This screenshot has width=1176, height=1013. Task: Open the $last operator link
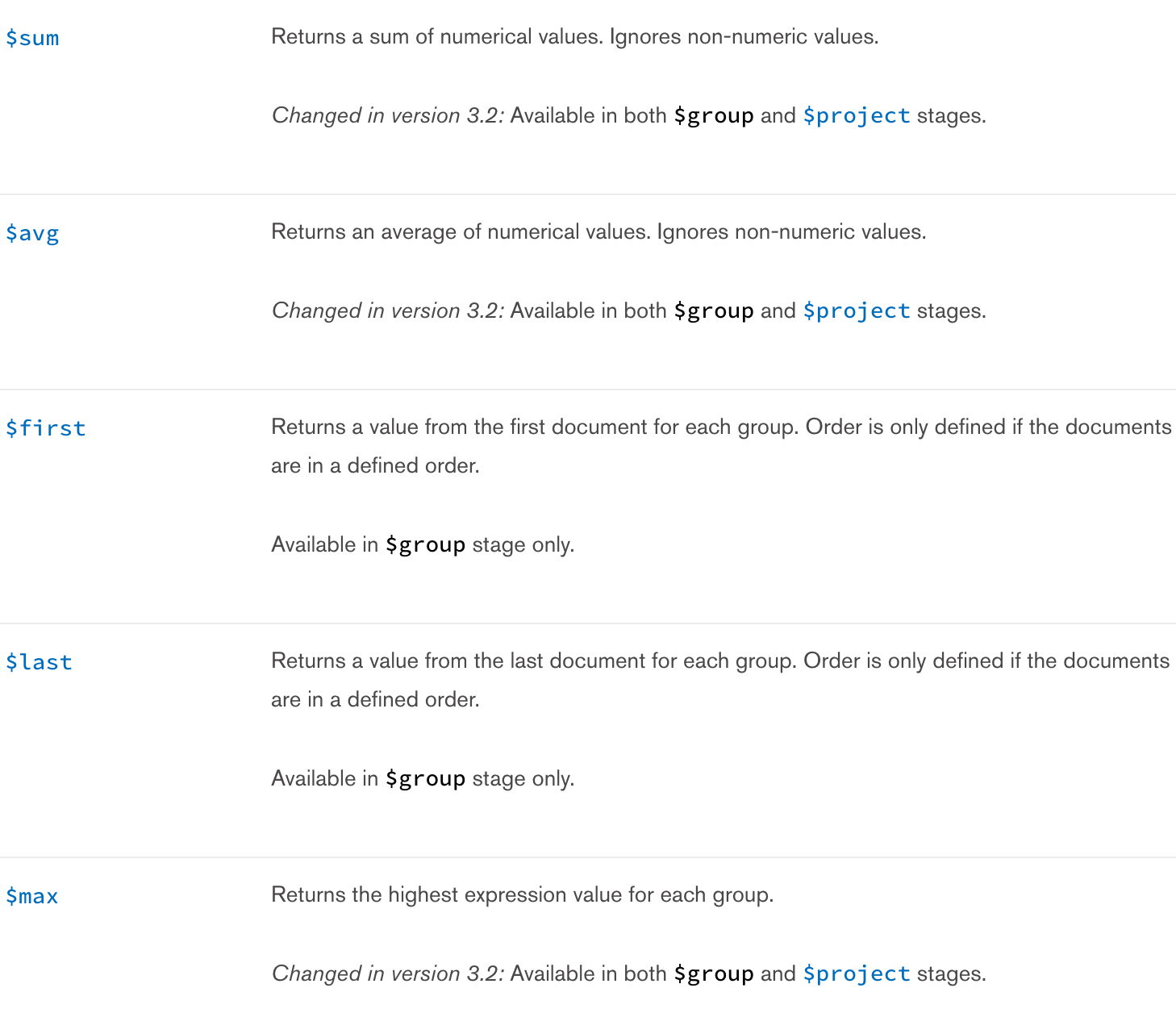point(39,662)
